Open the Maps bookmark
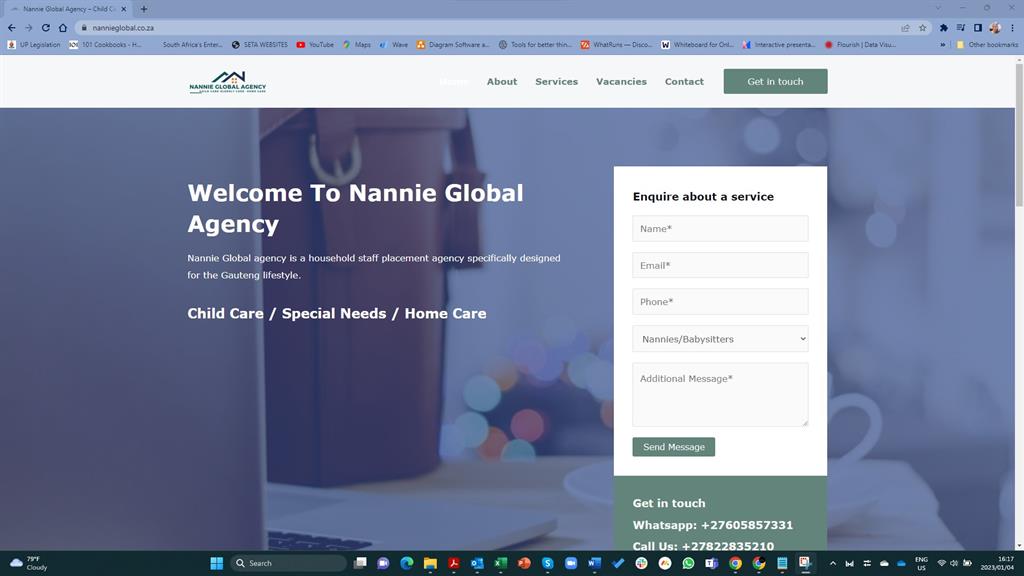 357,44
